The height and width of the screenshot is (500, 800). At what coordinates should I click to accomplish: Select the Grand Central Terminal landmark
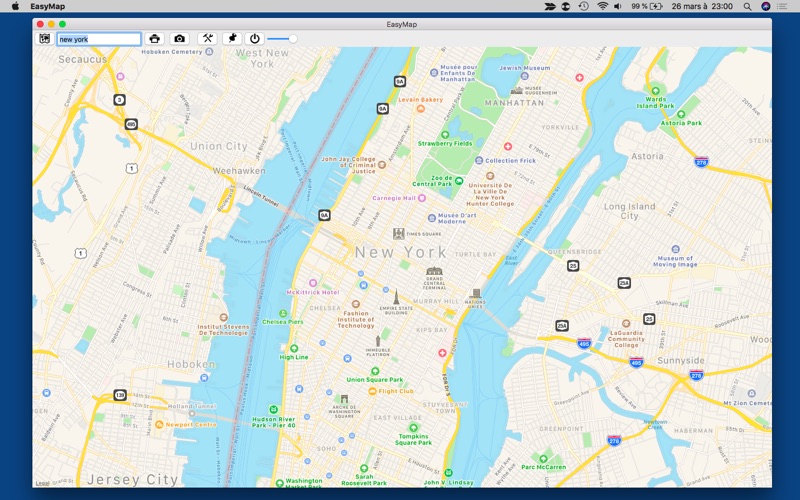pyautogui.click(x=433, y=271)
